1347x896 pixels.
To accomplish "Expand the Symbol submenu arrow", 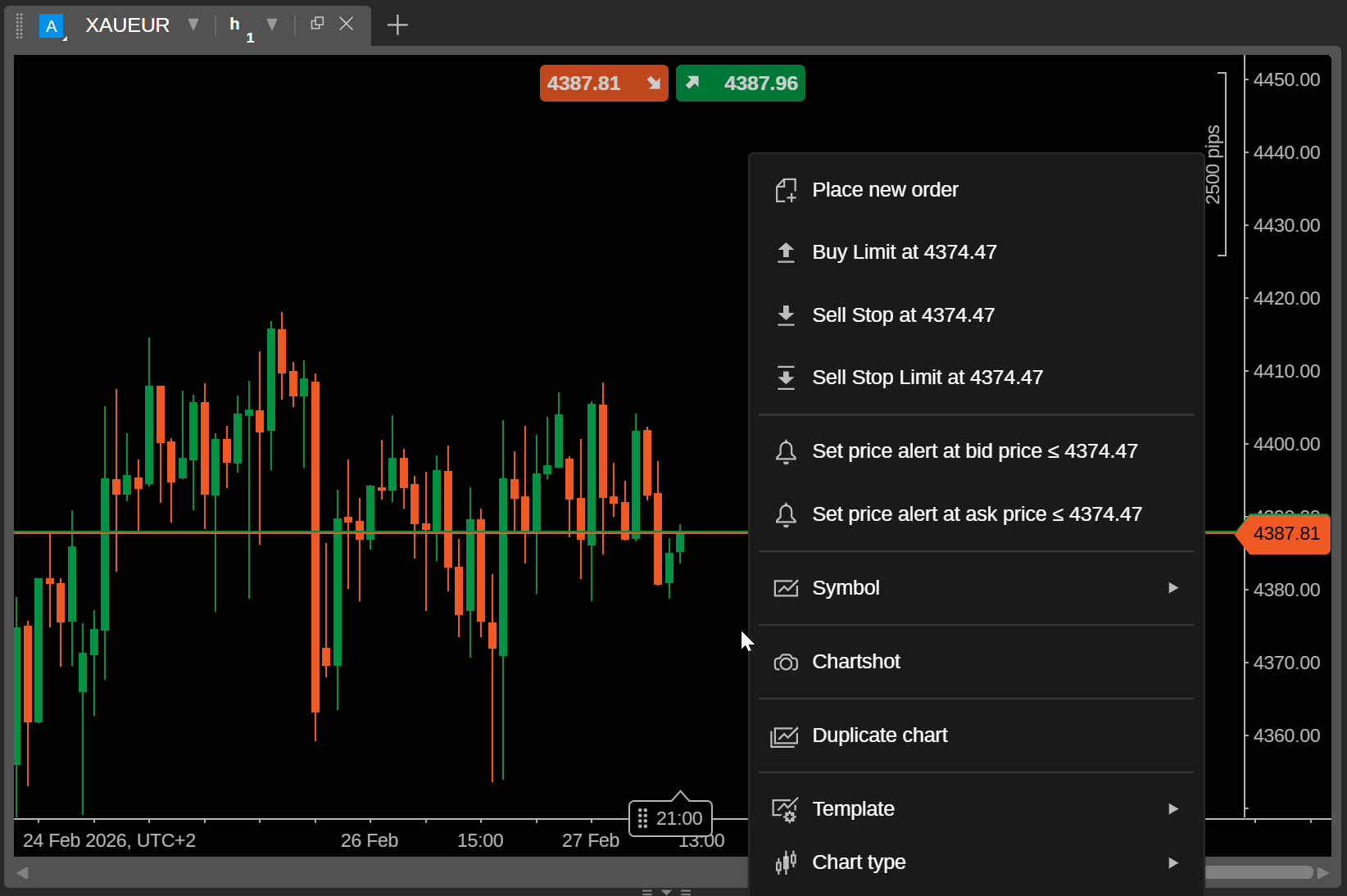I will [x=1173, y=588].
